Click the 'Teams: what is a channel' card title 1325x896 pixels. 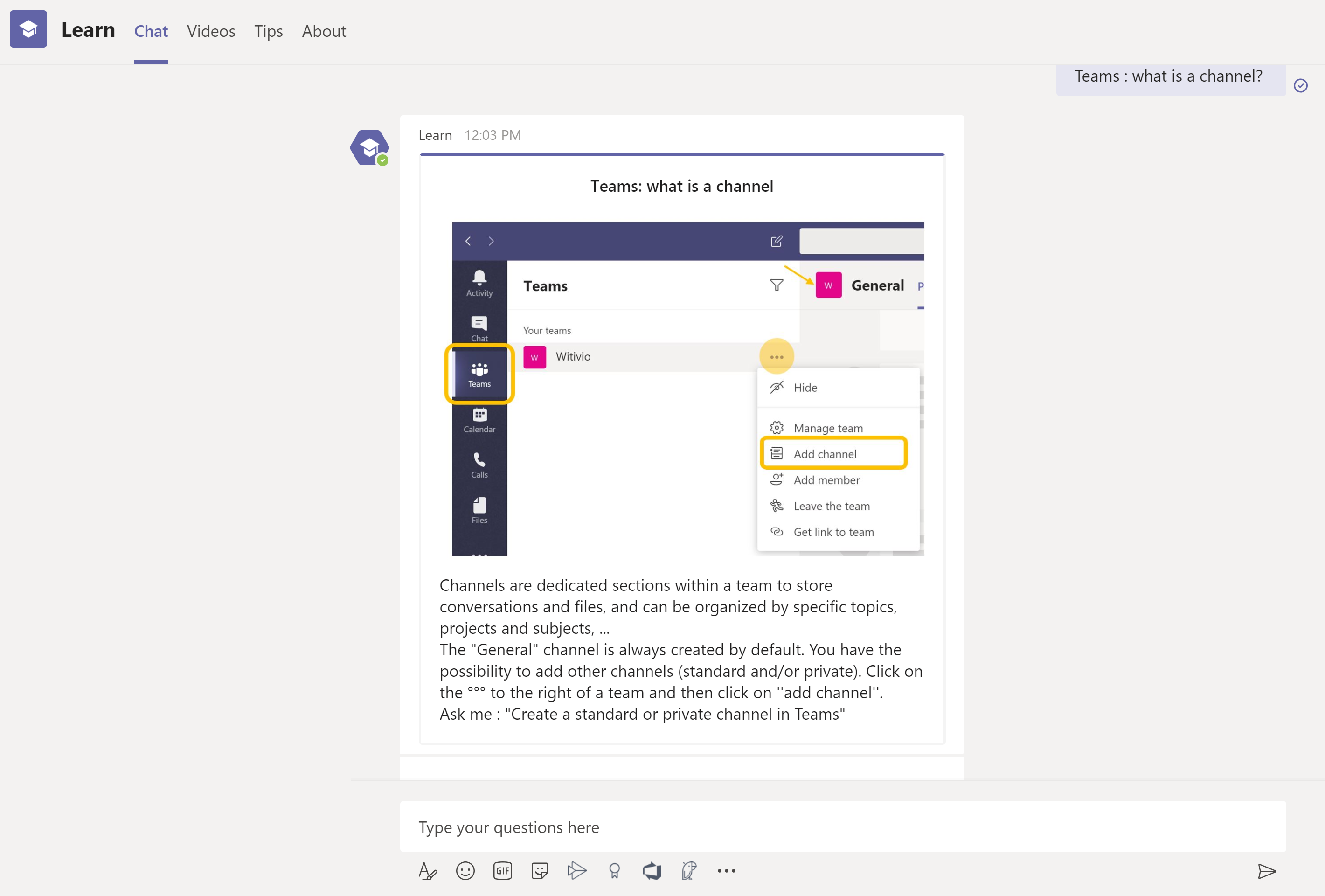tap(682, 187)
